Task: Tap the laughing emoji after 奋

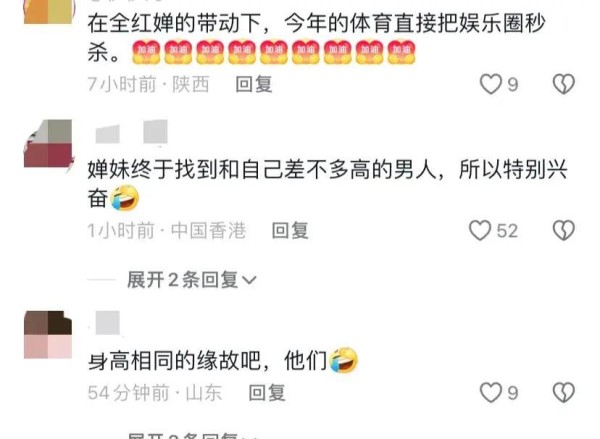Action: 124,198
